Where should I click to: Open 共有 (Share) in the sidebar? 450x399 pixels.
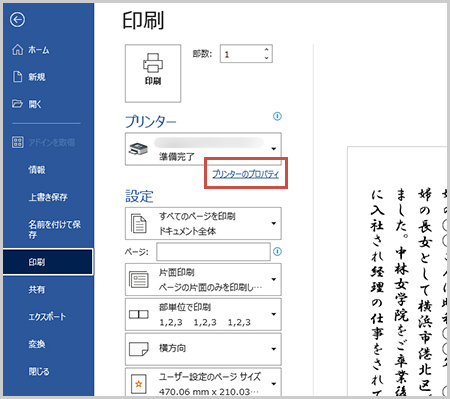37,289
